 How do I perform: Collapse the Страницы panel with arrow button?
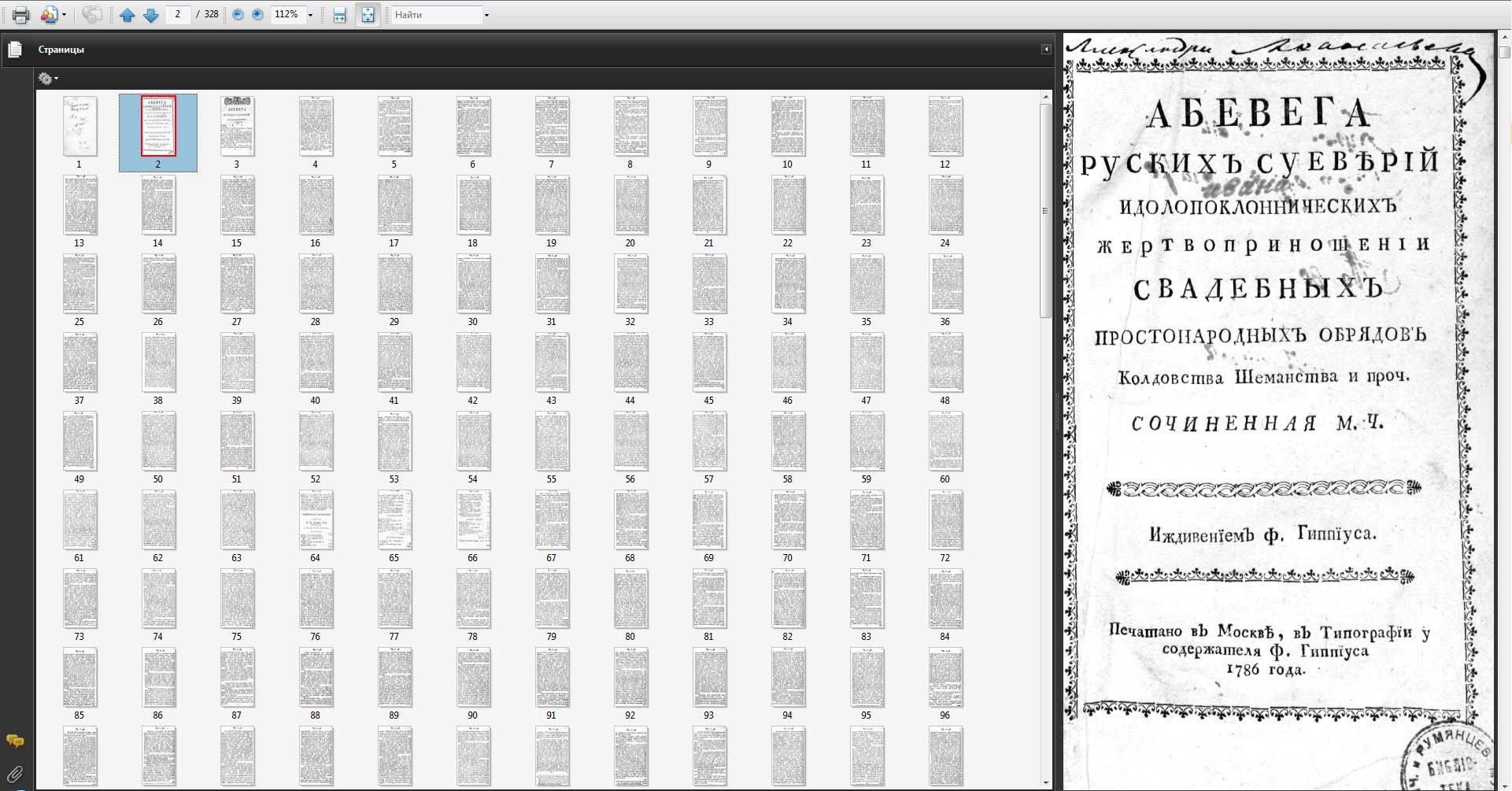pos(1046,49)
